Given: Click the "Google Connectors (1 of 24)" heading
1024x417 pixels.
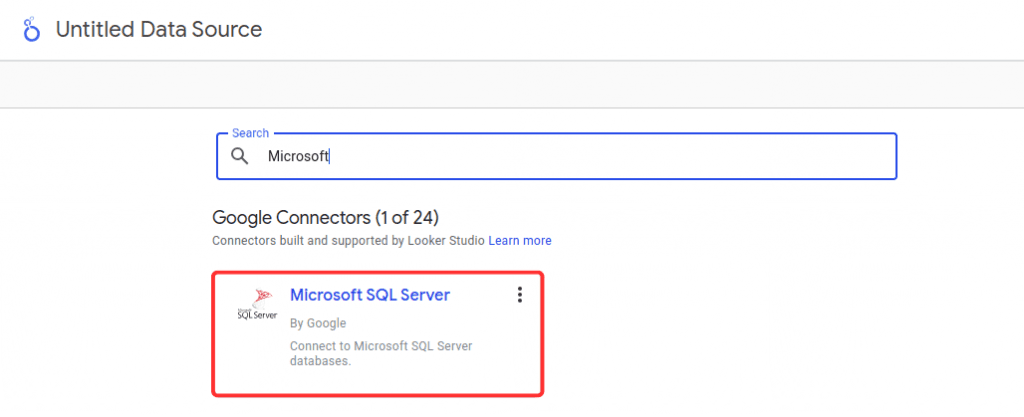Looking at the screenshot, I should coord(325,217).
